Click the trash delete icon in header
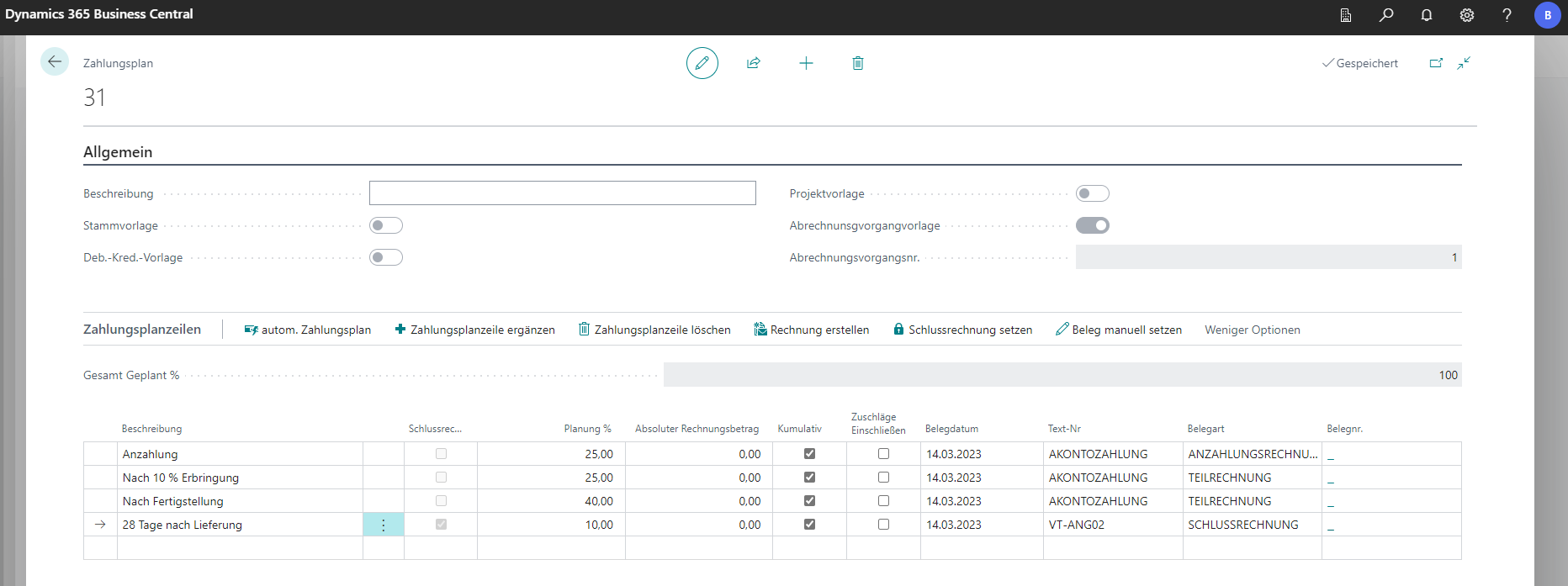Screen dimensions: 1568x586 857,63
